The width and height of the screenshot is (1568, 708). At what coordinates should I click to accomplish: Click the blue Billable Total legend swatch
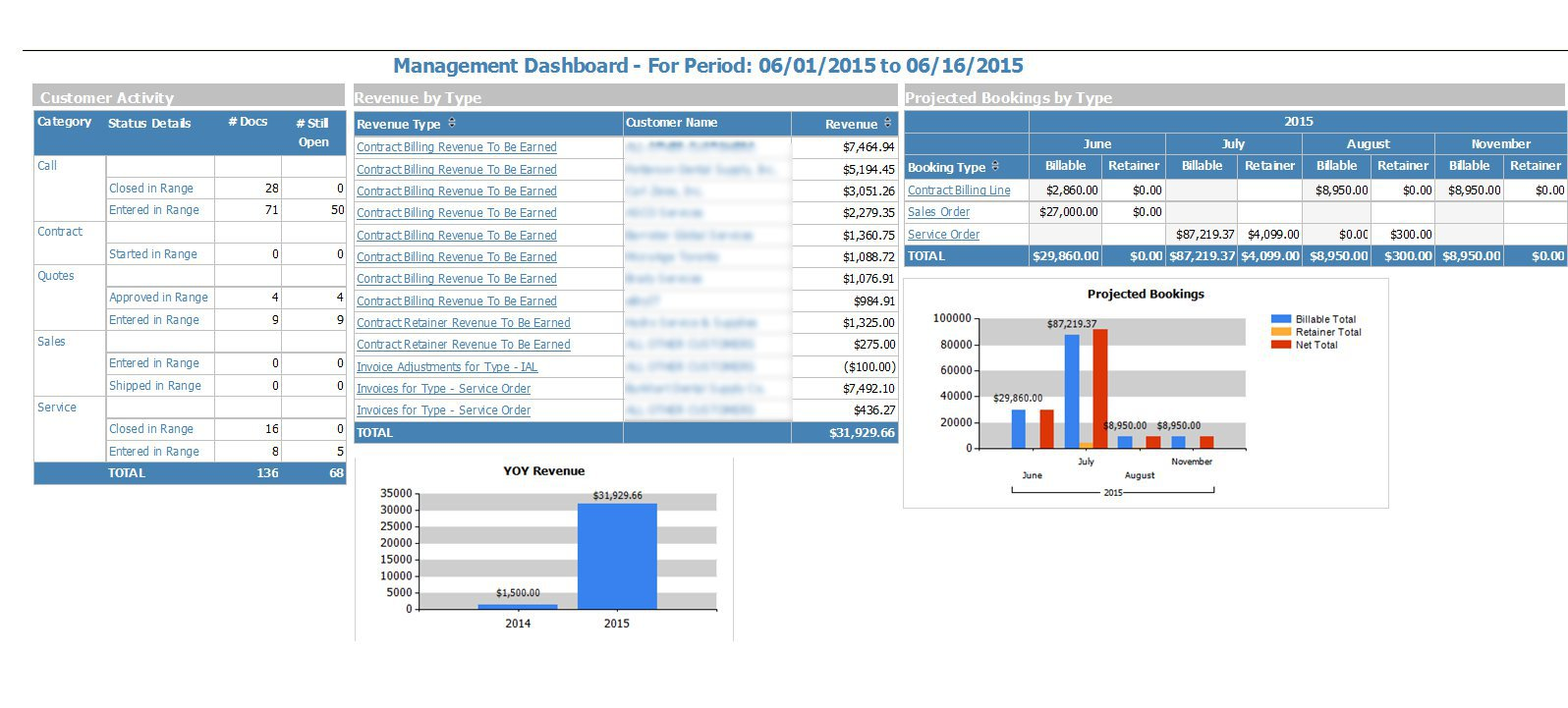pos(1280,319)
